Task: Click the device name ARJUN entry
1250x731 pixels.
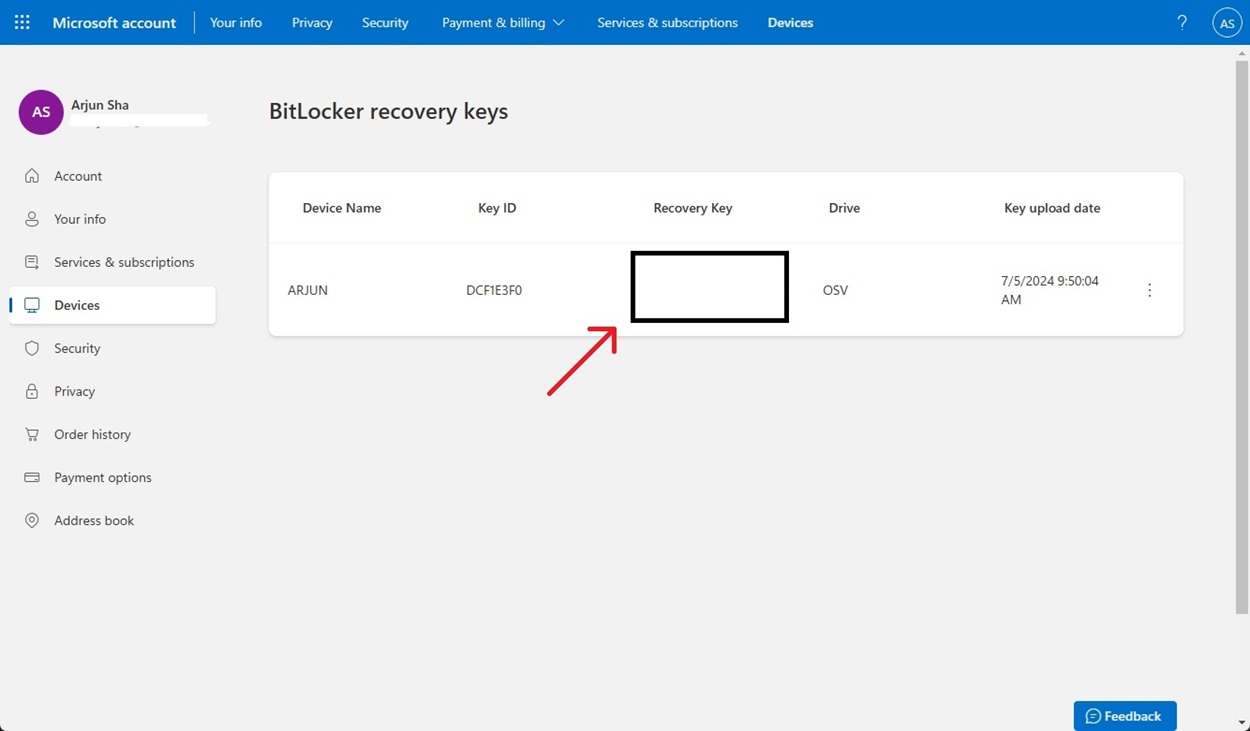Action: click(307, 290)
